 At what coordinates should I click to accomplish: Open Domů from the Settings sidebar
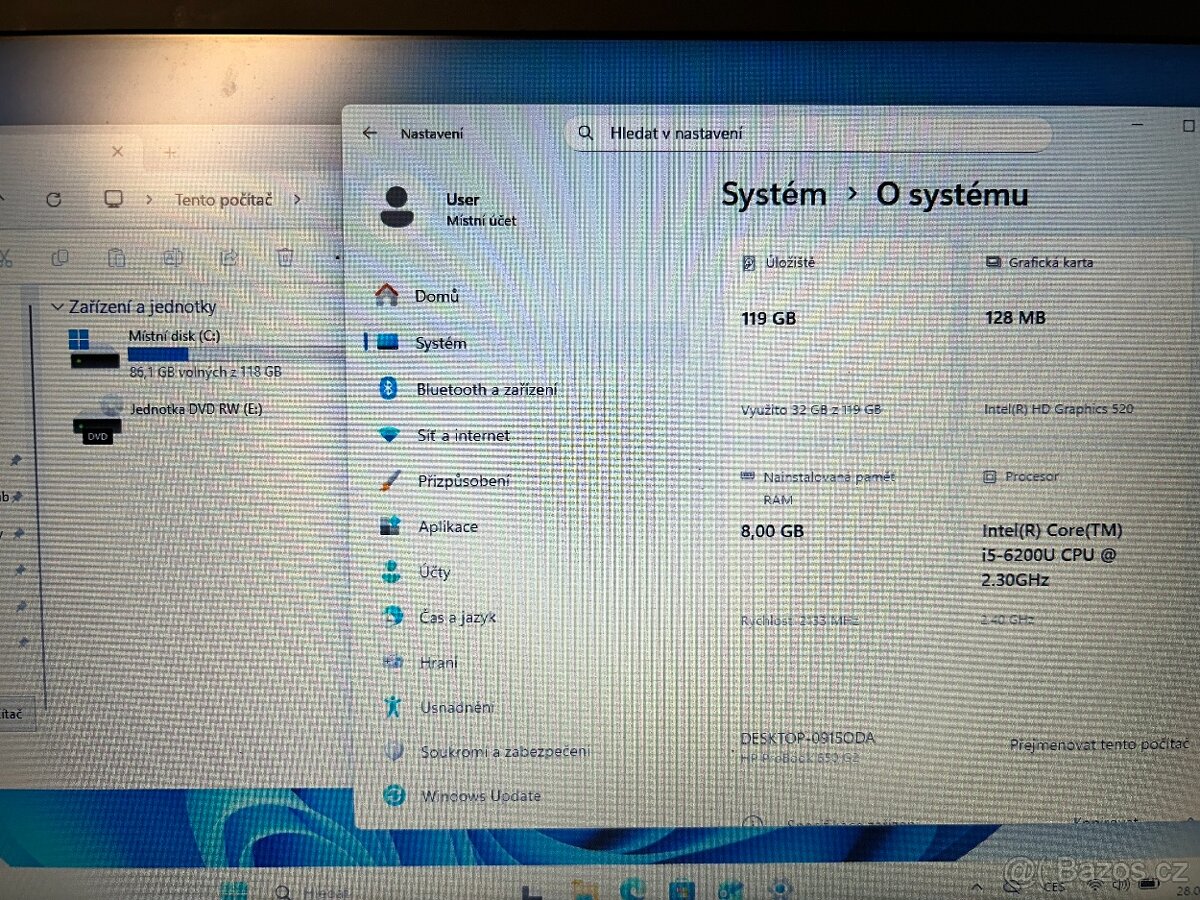pyautogui.click(x=436, y=295)
